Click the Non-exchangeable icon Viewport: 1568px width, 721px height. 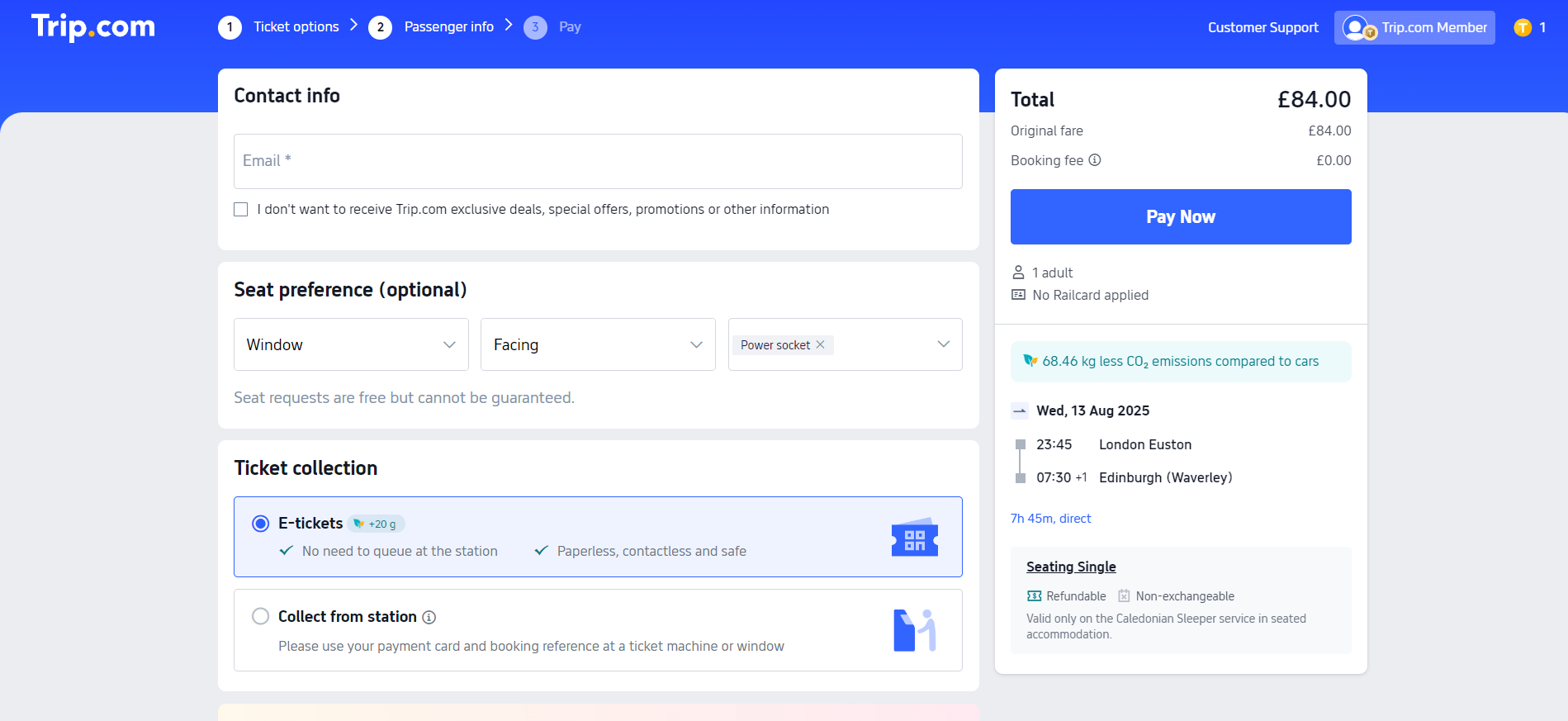1124,596
